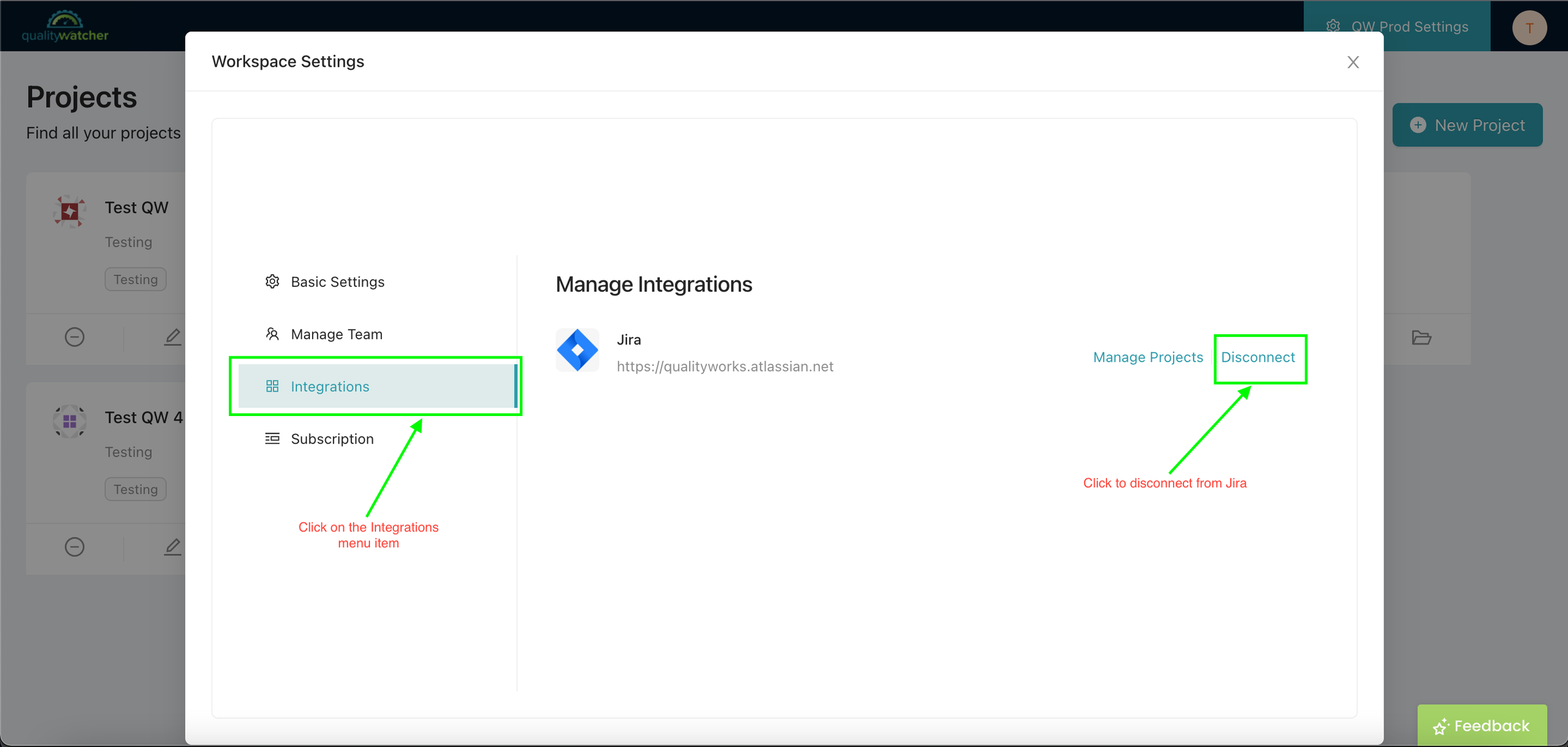Click the Manage Team person icon
The width and height of the screenshot is (1568, 747).
pyautogui.click(x=273, y=334)
